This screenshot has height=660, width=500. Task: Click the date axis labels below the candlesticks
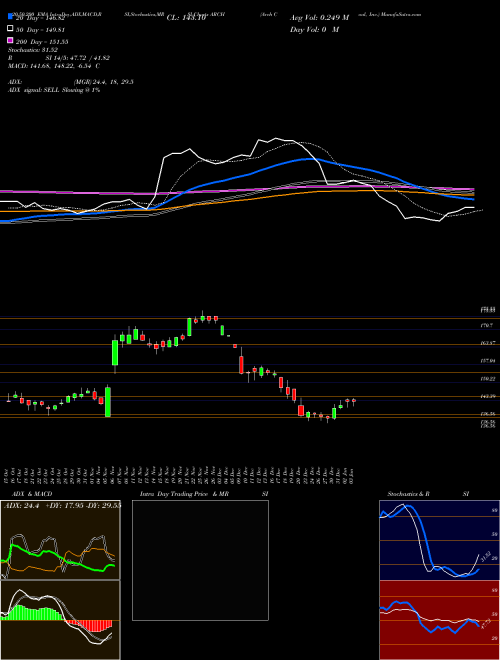pos(181,476)
